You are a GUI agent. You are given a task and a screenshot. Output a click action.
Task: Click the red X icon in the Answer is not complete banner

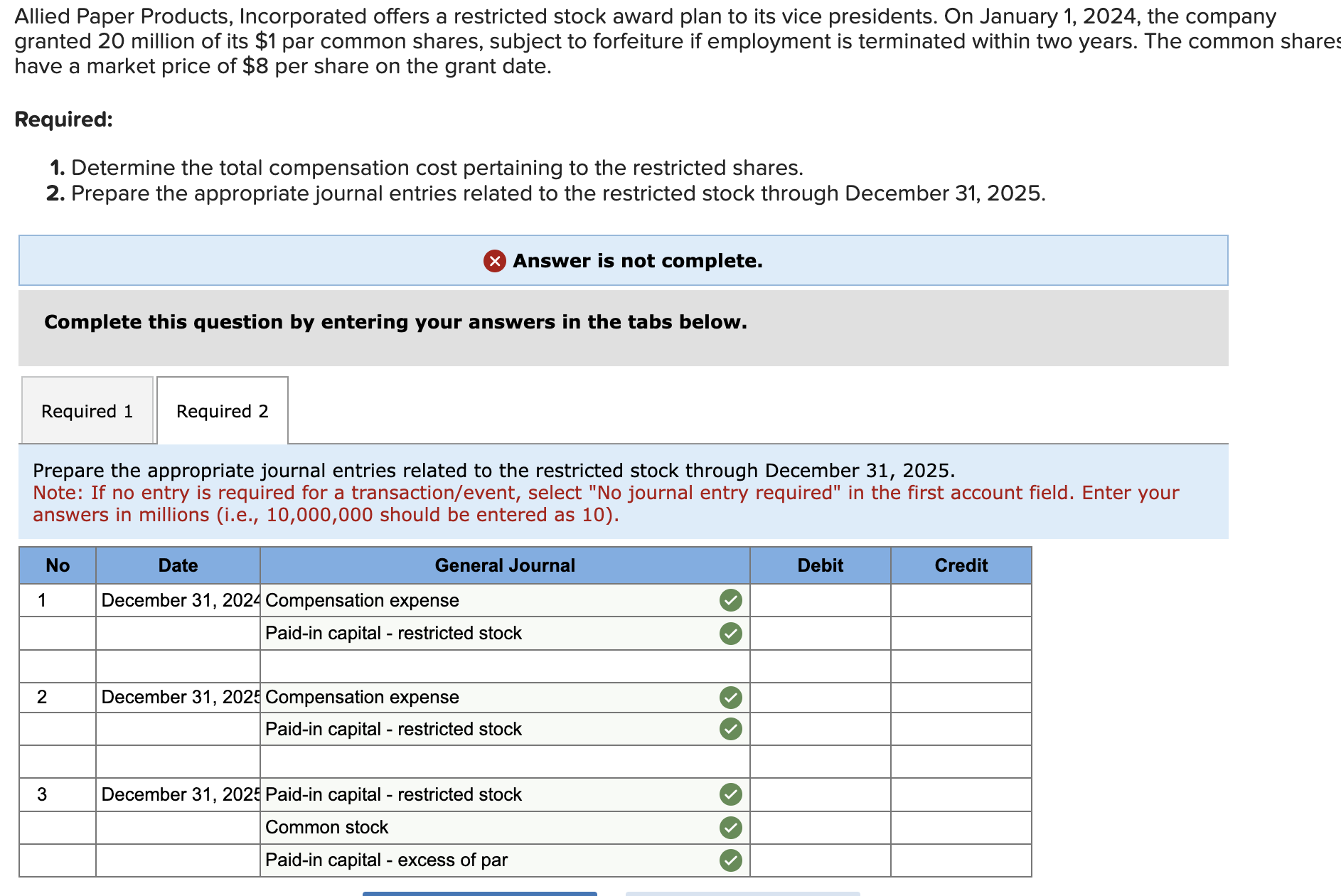point(496,261)
